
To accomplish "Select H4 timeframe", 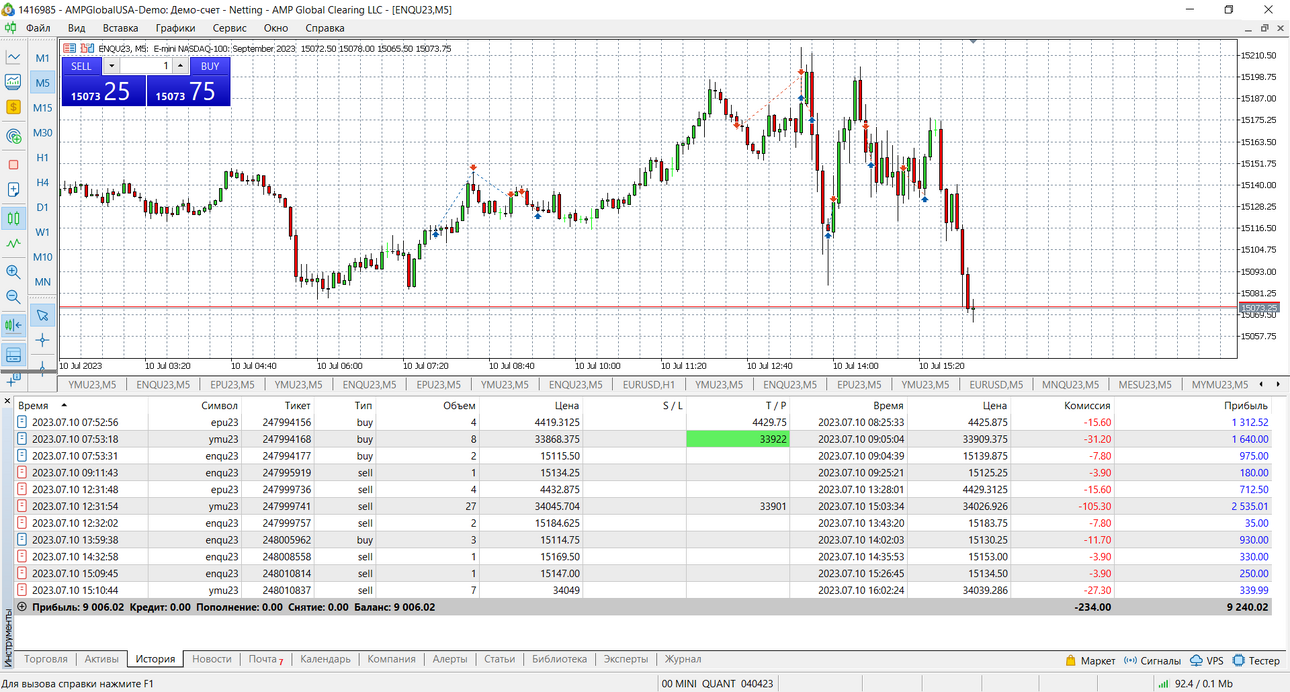I will [x=42, y=183].
